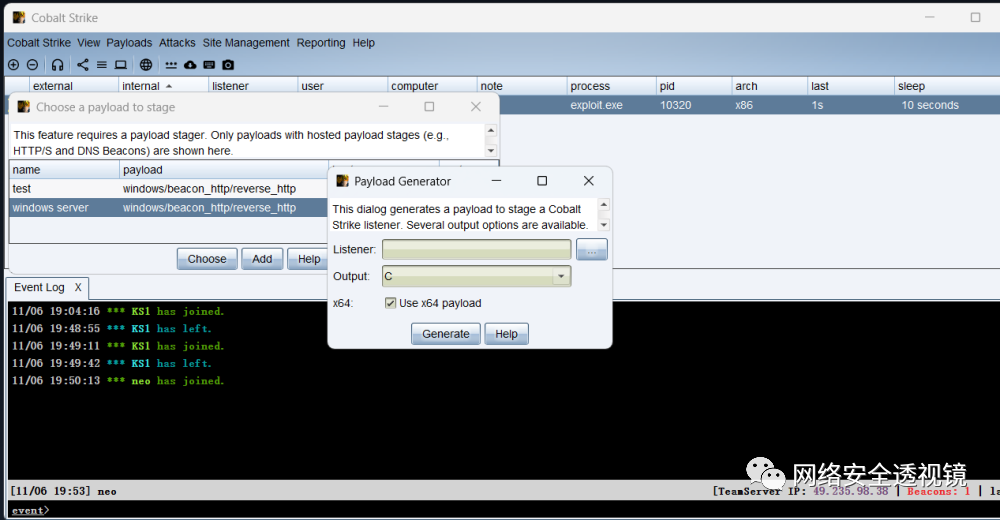
Task: Click the sleep column header
Action: pyautogui.click(x=948, y=85)
